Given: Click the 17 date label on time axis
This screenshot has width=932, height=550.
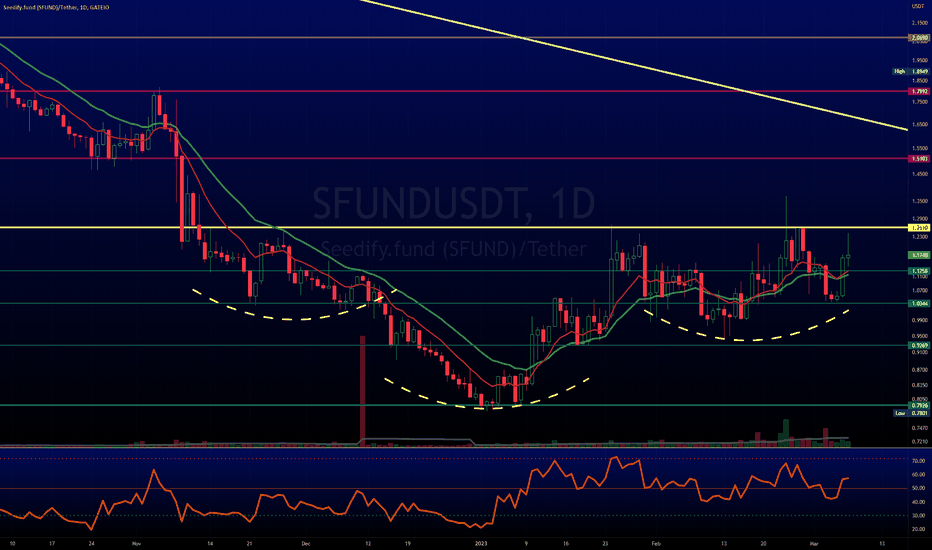Looking at the screenshot, I should pos(52,543).
